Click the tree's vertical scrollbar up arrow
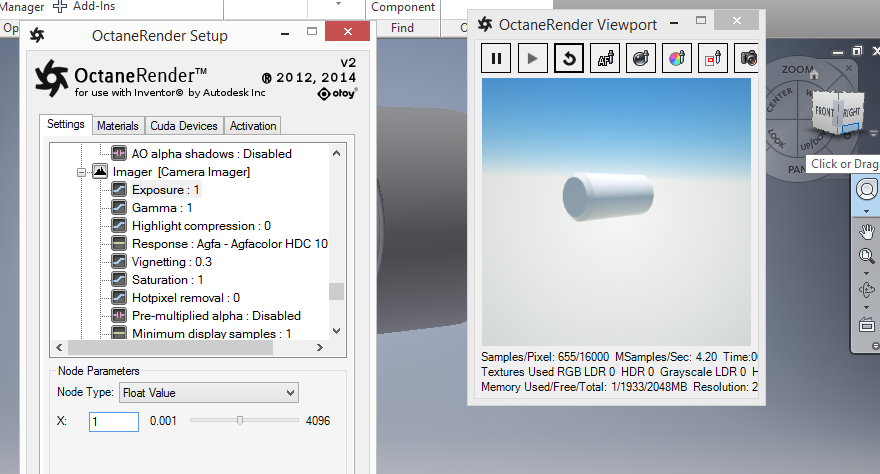Screen dimensions: 880x474 [x=336, y=153]
